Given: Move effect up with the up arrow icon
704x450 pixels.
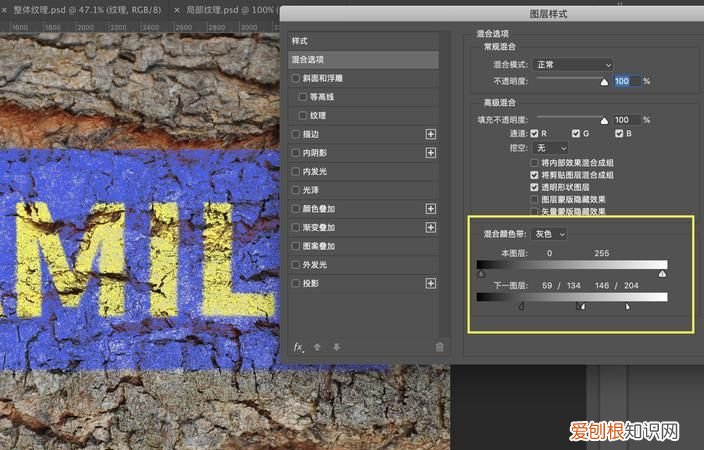Looking at the screenshot, I should click(317, 347).
